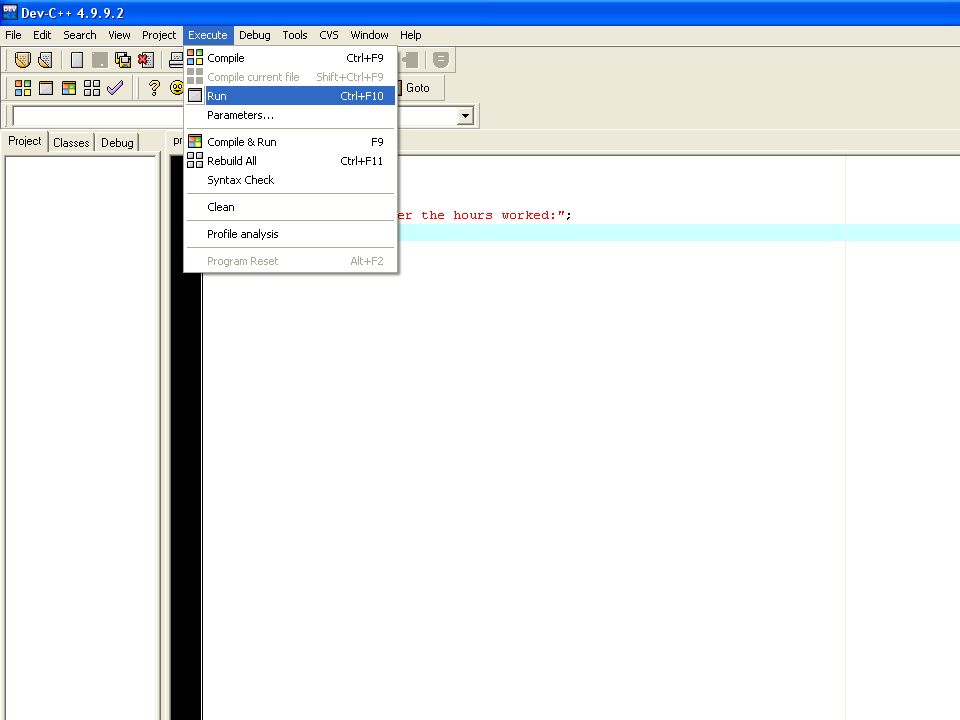
Task: Switch to the Debug side tab
Action: point(117,143)
